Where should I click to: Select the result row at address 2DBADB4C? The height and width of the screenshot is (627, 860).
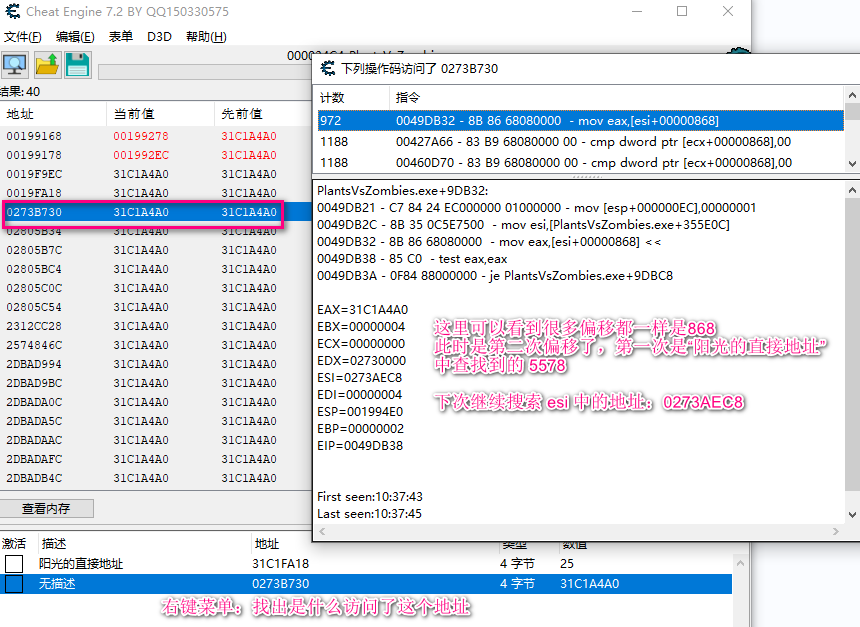[156, 478]
